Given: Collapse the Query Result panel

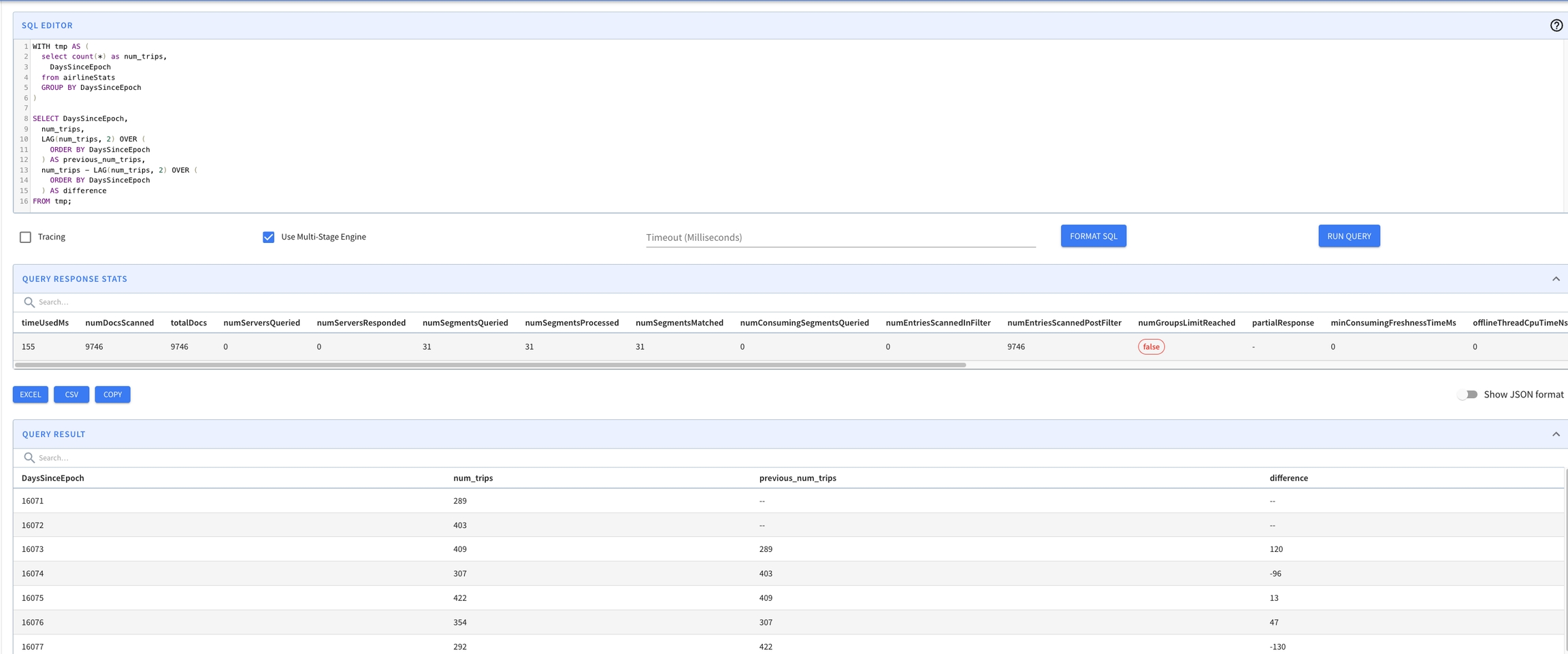Looking at the screenshot, I should pos(1555,434).
